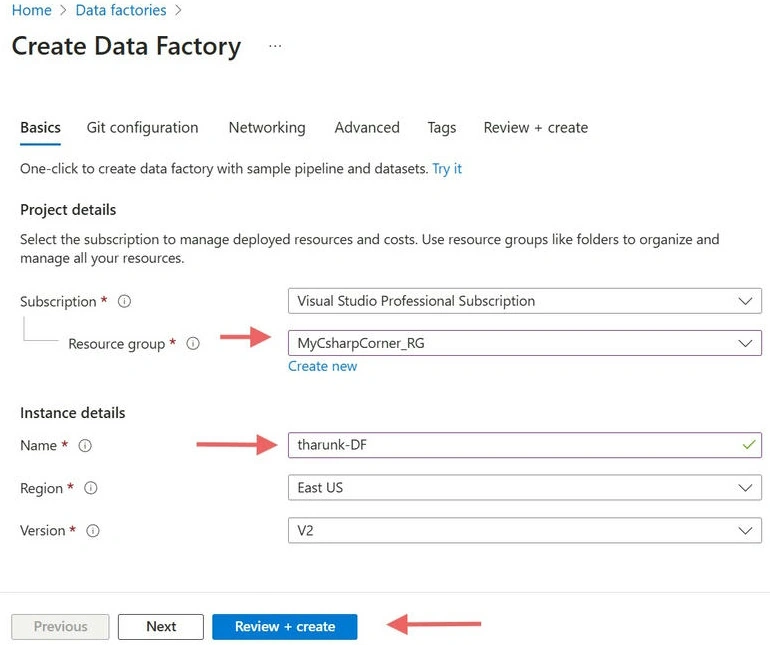Viewport: 770px width, 645px height.
Task: Go to the Advanced tab
Action: [367, 128]
